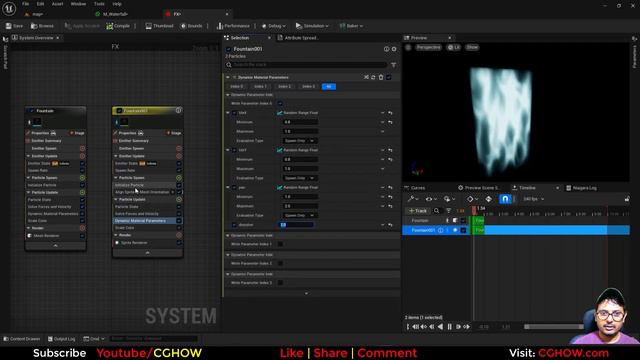The height and width of the screenshot is (360, 640).
Task: Enable Write Parameter Index 1 checkbox
Action: coord(280,244)
